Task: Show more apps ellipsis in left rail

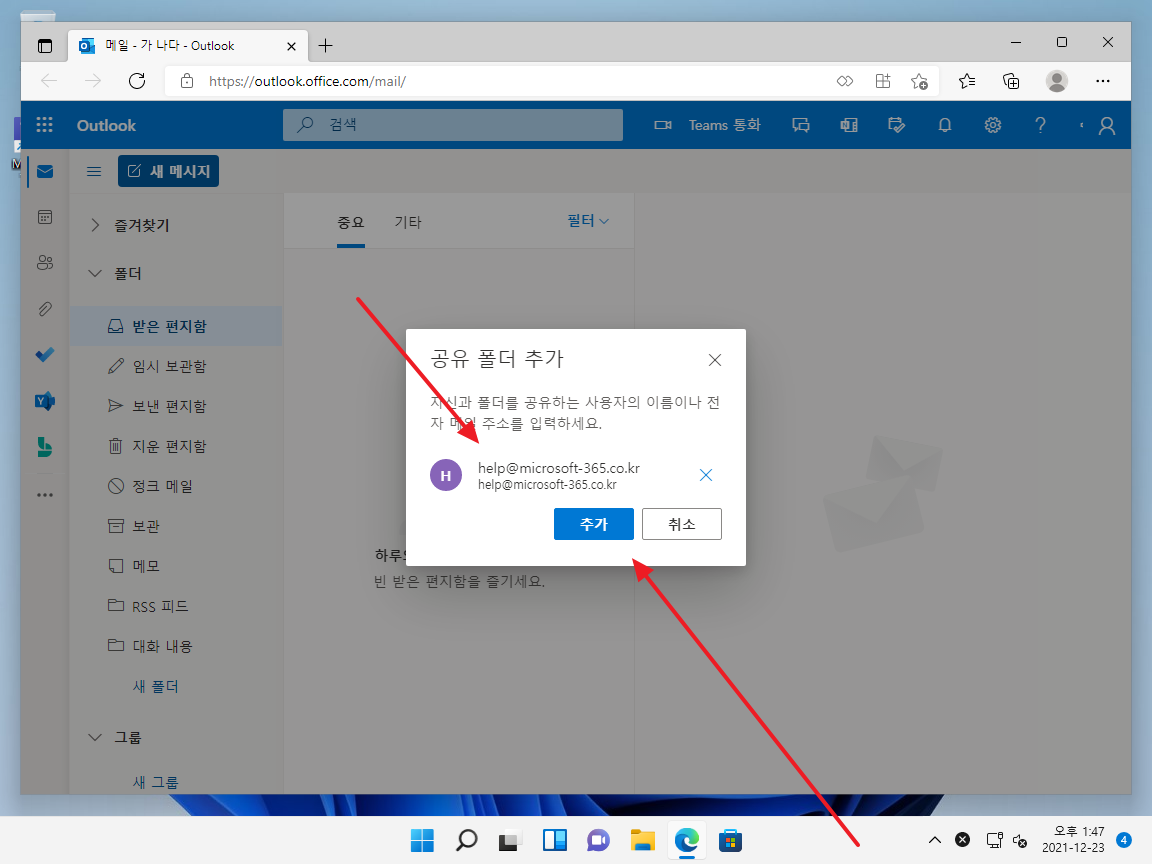Action: pyautogui.click(x=45, y=495)
